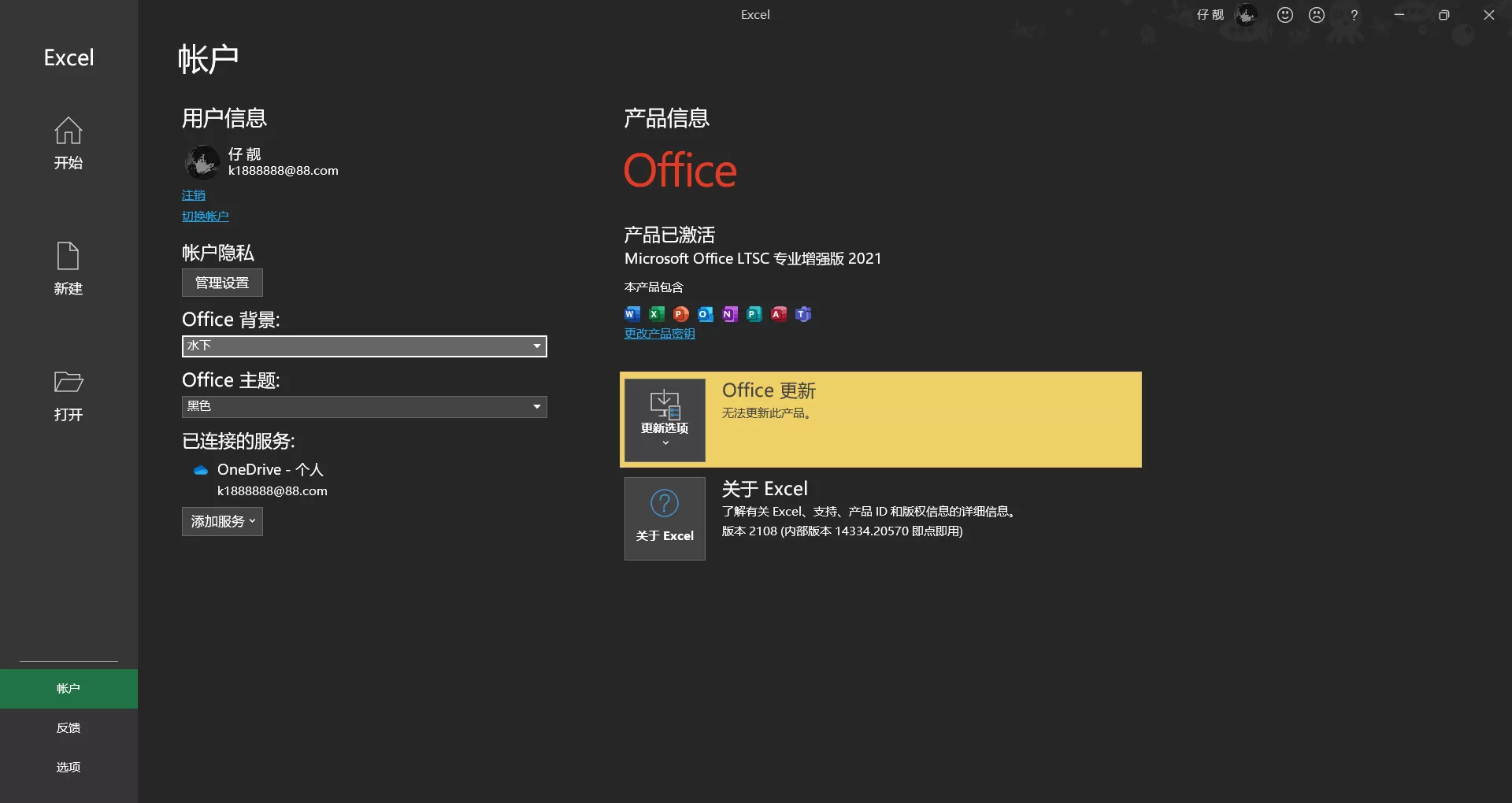Click the Outlook product icon

pyautogui.click(x=705, y=313)
